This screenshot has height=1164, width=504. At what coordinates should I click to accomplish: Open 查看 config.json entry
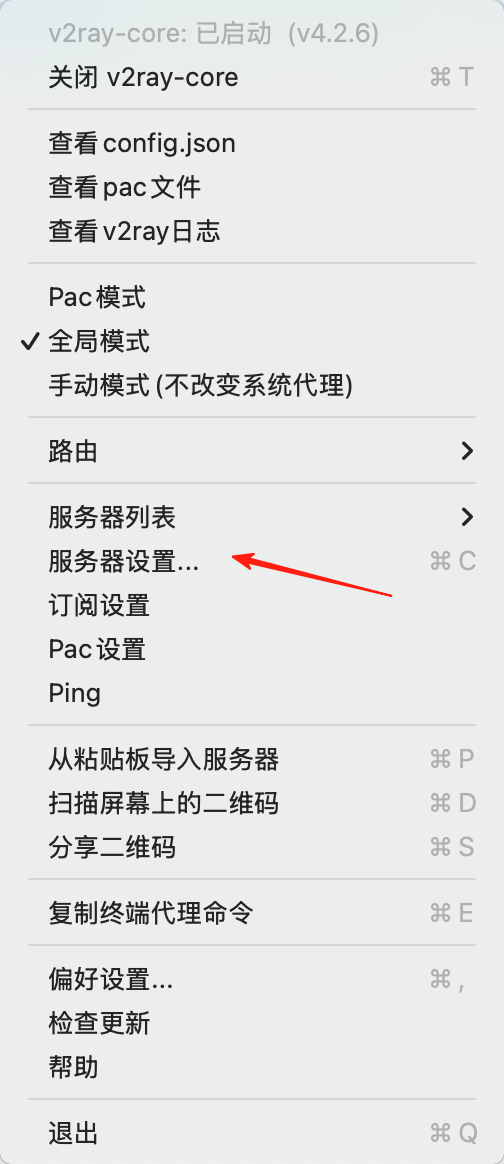tap(252, 143)
